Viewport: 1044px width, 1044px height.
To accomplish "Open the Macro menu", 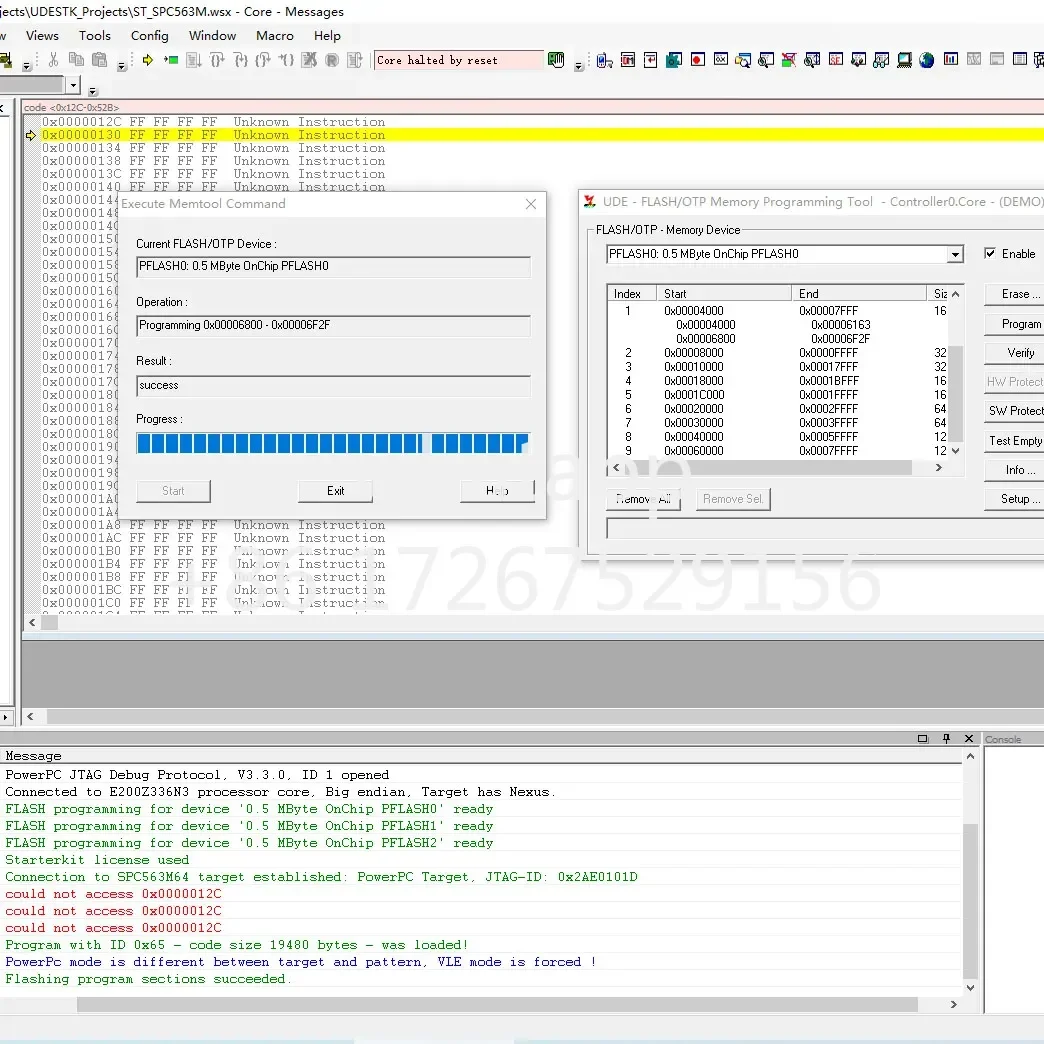I will point(274,35).
